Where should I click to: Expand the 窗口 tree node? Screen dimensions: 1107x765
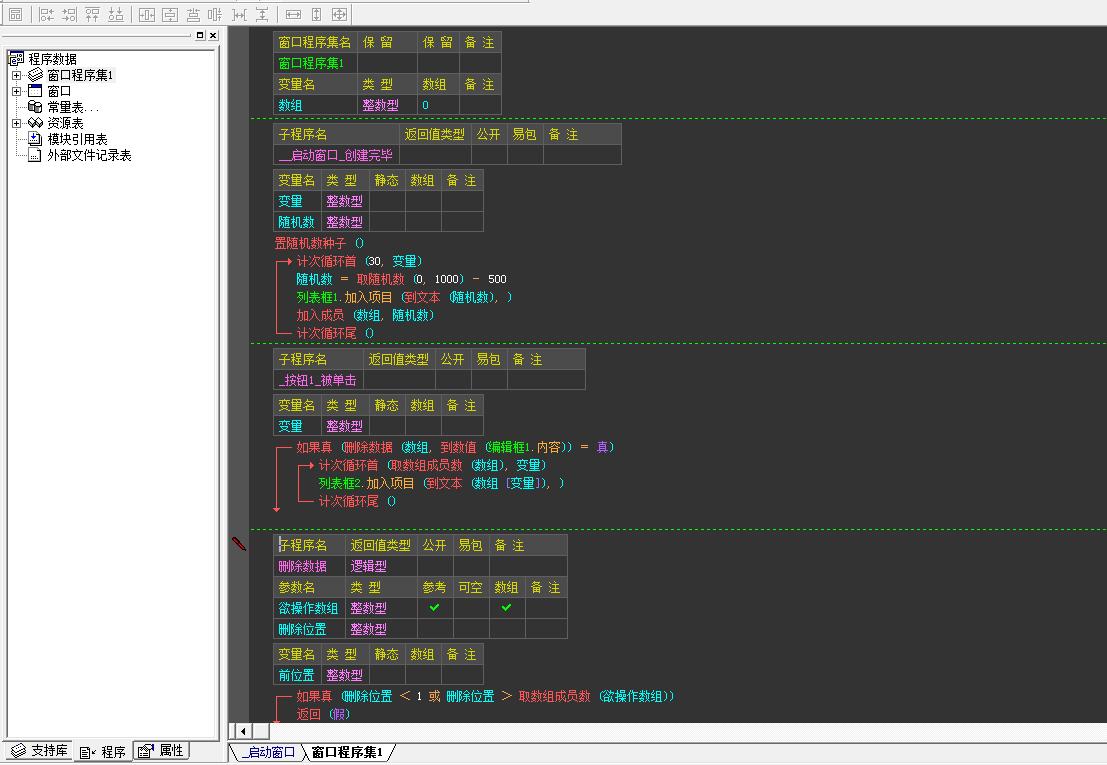pyautogui.click(x=16, y=91)
